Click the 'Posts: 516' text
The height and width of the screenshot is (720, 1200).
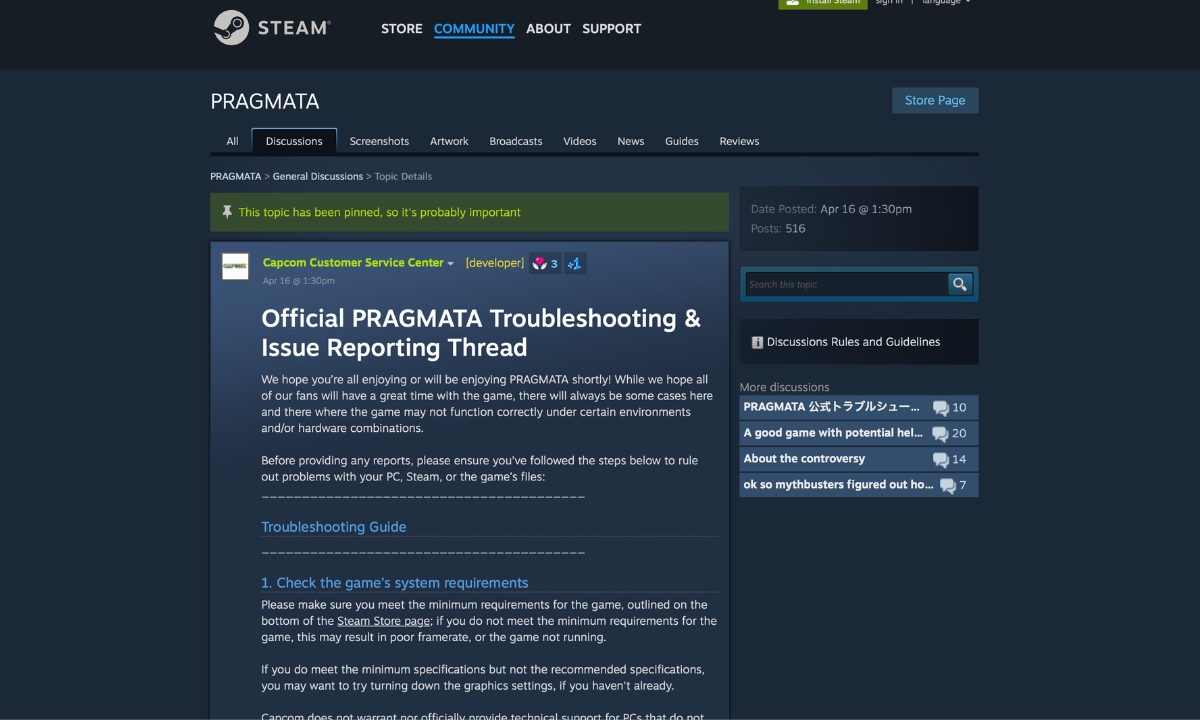778,228
